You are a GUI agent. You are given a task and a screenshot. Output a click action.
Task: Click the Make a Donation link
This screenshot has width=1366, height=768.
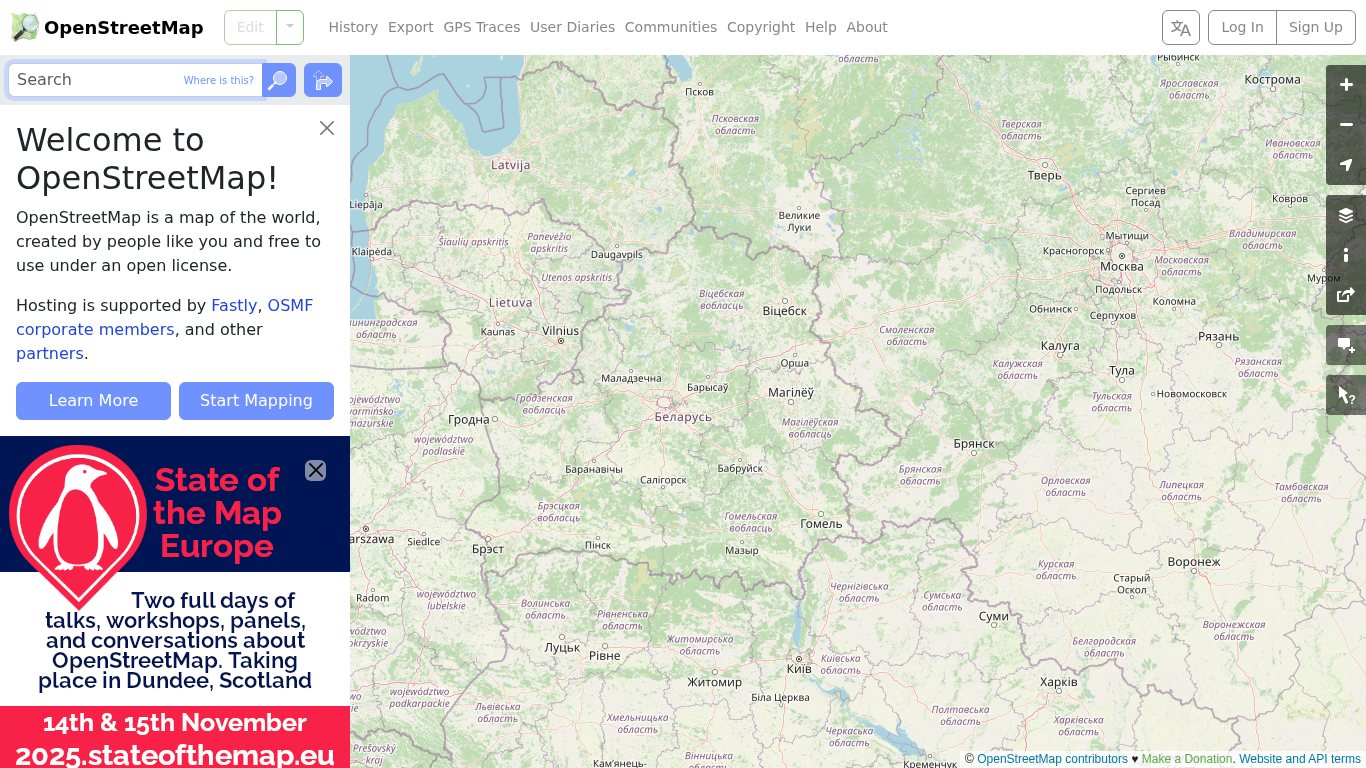[1187, 759]
